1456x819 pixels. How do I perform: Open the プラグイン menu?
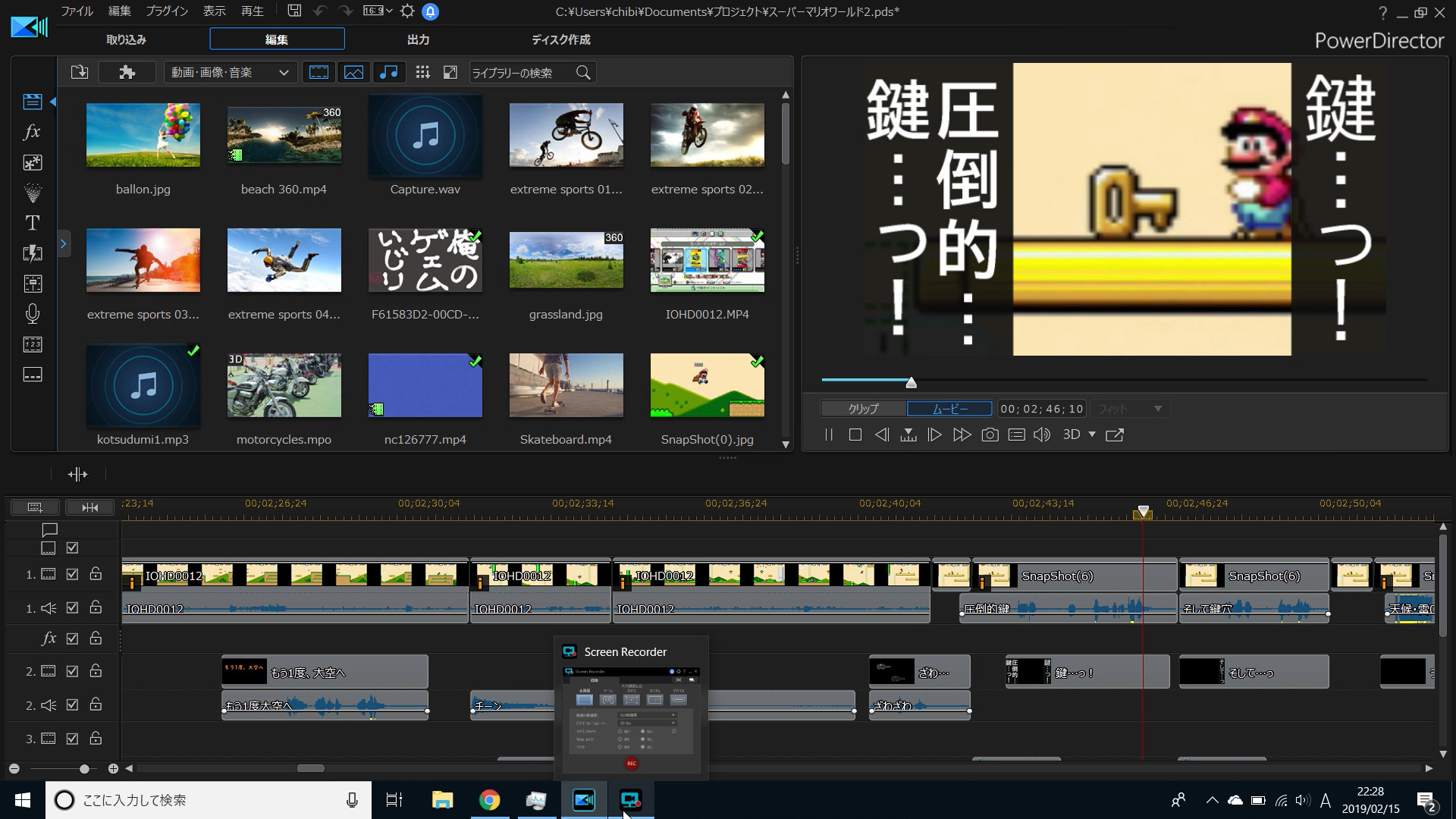coord(166,11)
